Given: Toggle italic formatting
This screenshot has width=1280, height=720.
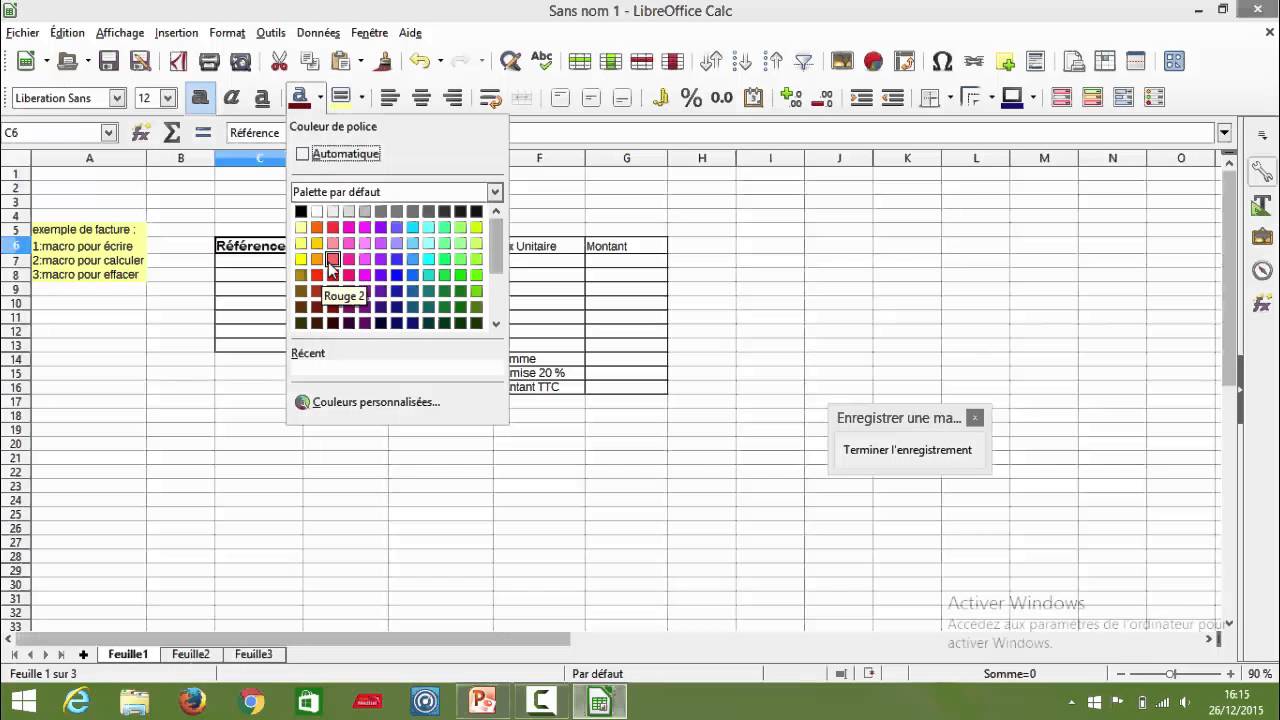Looking at the screenshot, I should click(x=231, y=98).
